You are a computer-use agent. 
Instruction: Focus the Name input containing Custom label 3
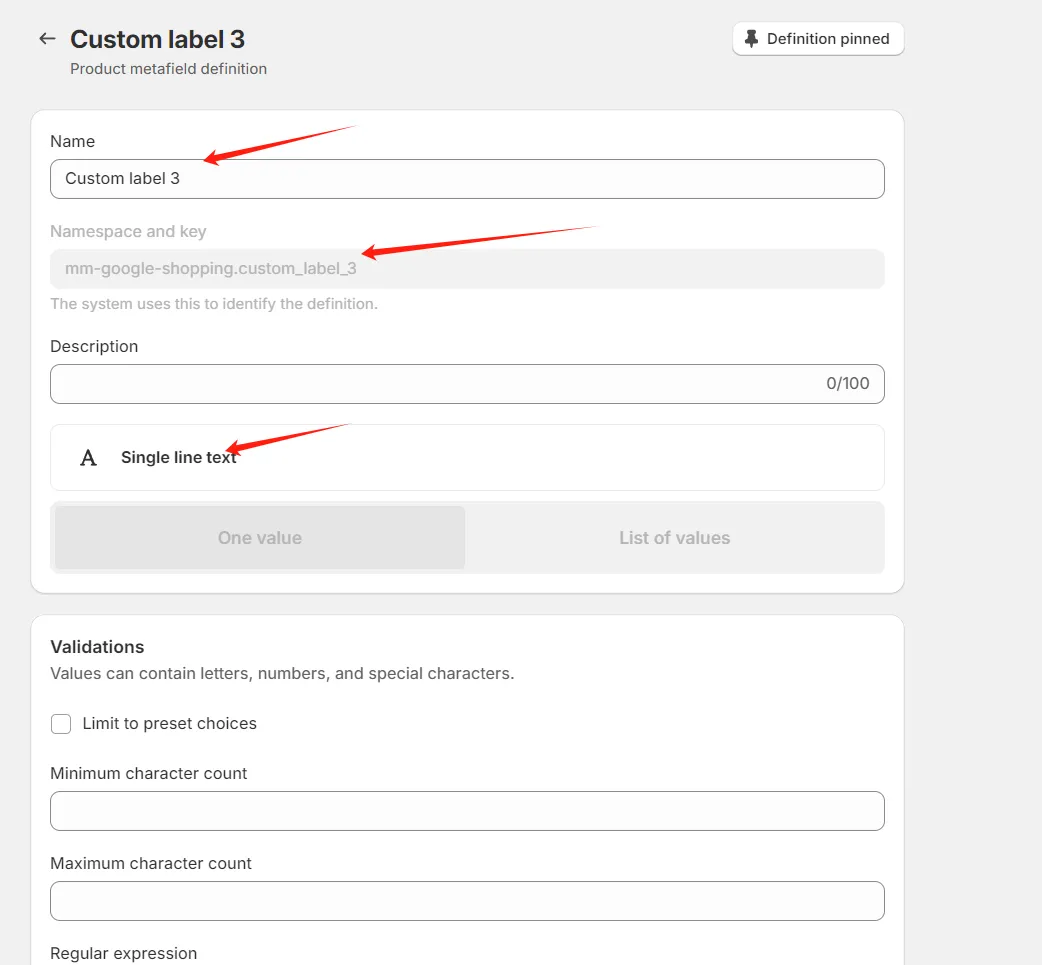pyautogui.click(x=467, y=179)
